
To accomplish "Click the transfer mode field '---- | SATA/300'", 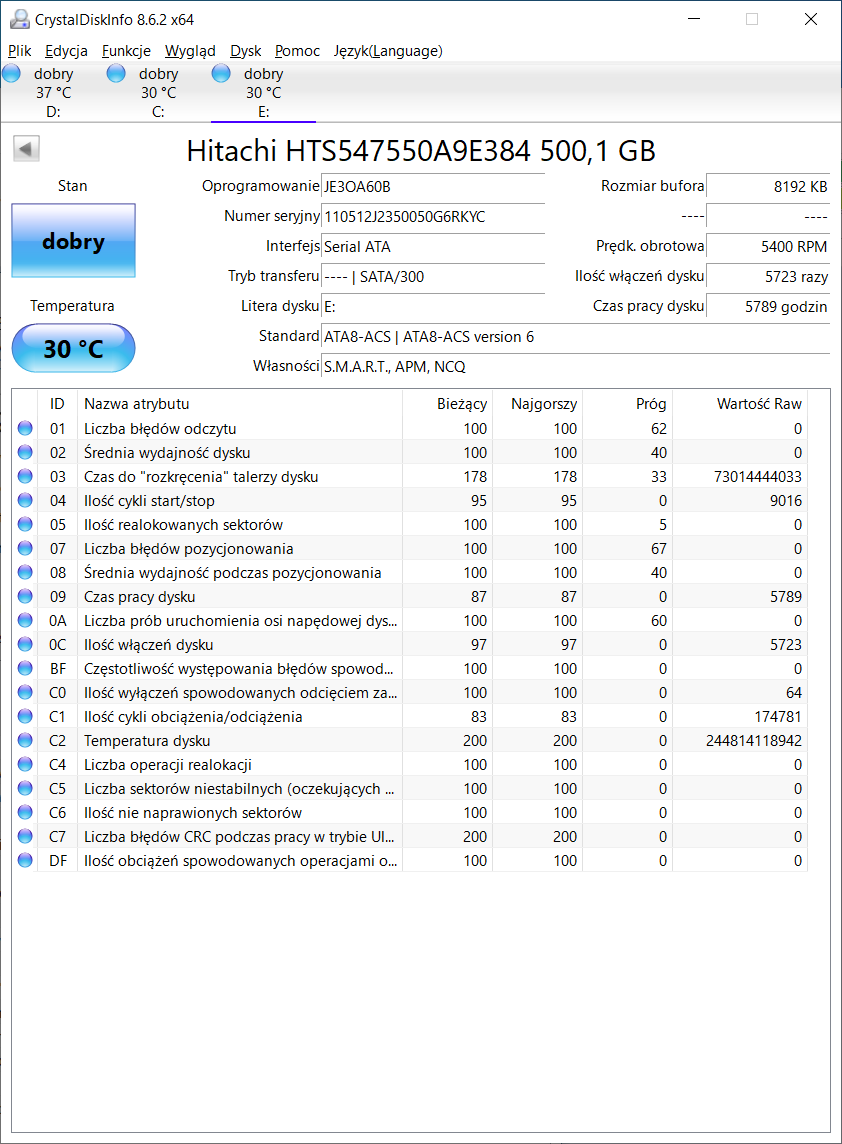I will [x=433, y=277].
